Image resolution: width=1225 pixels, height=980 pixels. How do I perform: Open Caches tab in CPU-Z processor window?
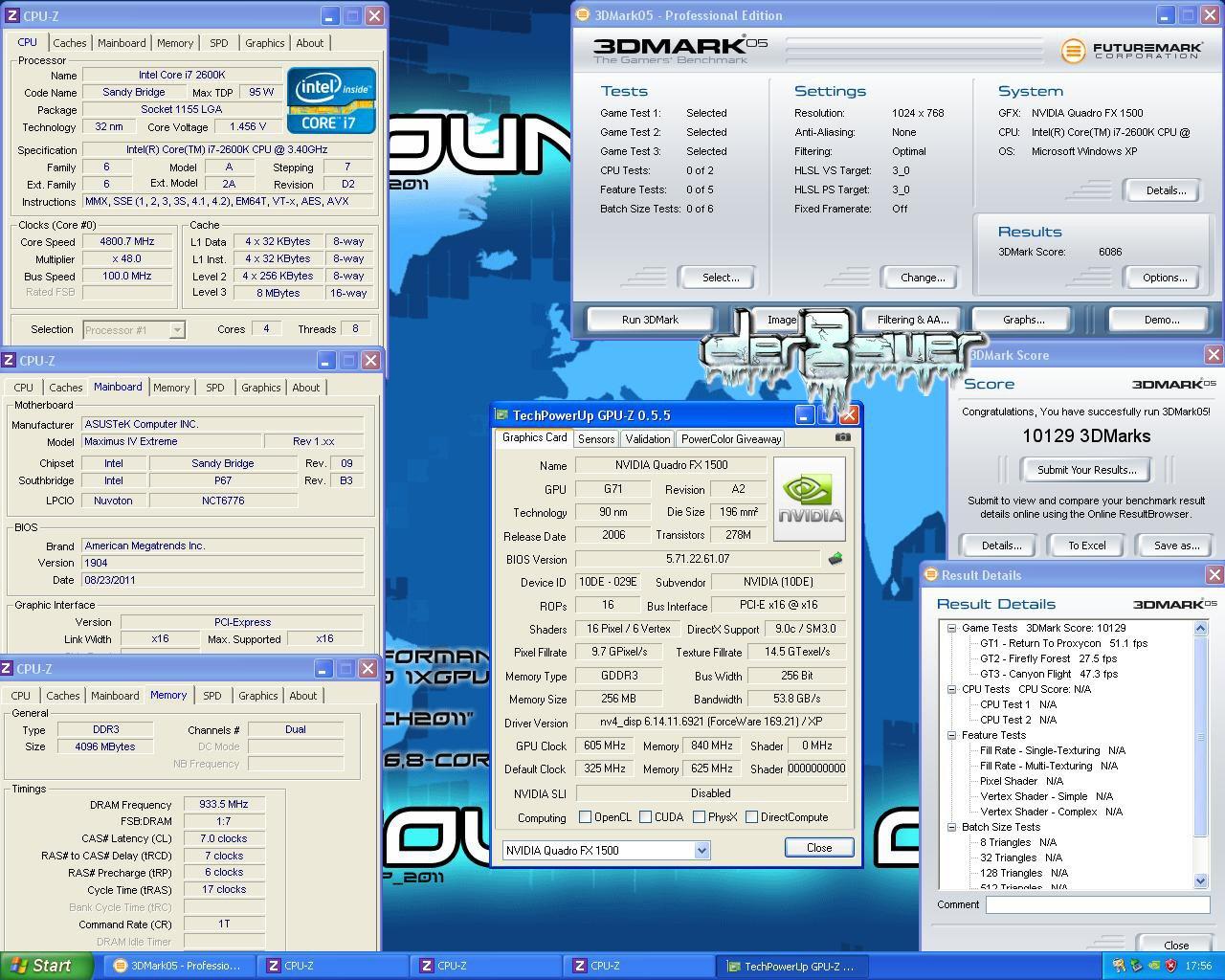pos(69,43)
